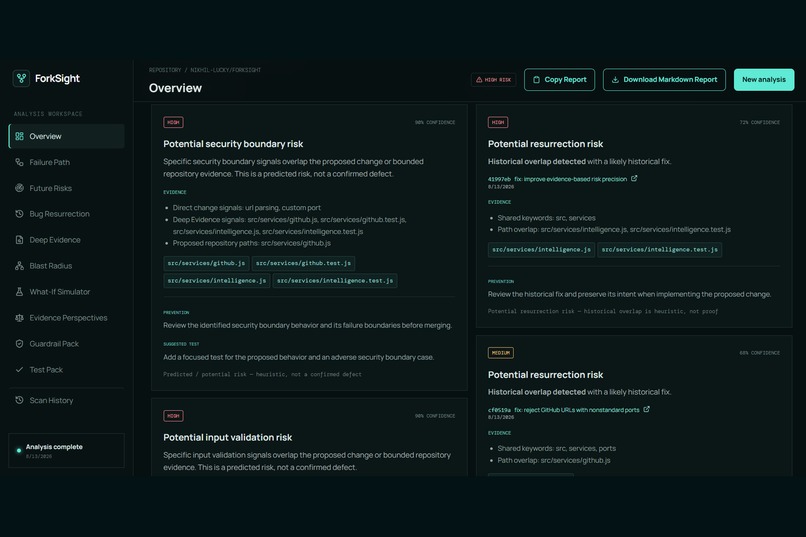Viewport: 806px width, 537px height.
Task: Click src/services/intelligence.test.js chip in security boundary card
Action: tap(335, 281)
